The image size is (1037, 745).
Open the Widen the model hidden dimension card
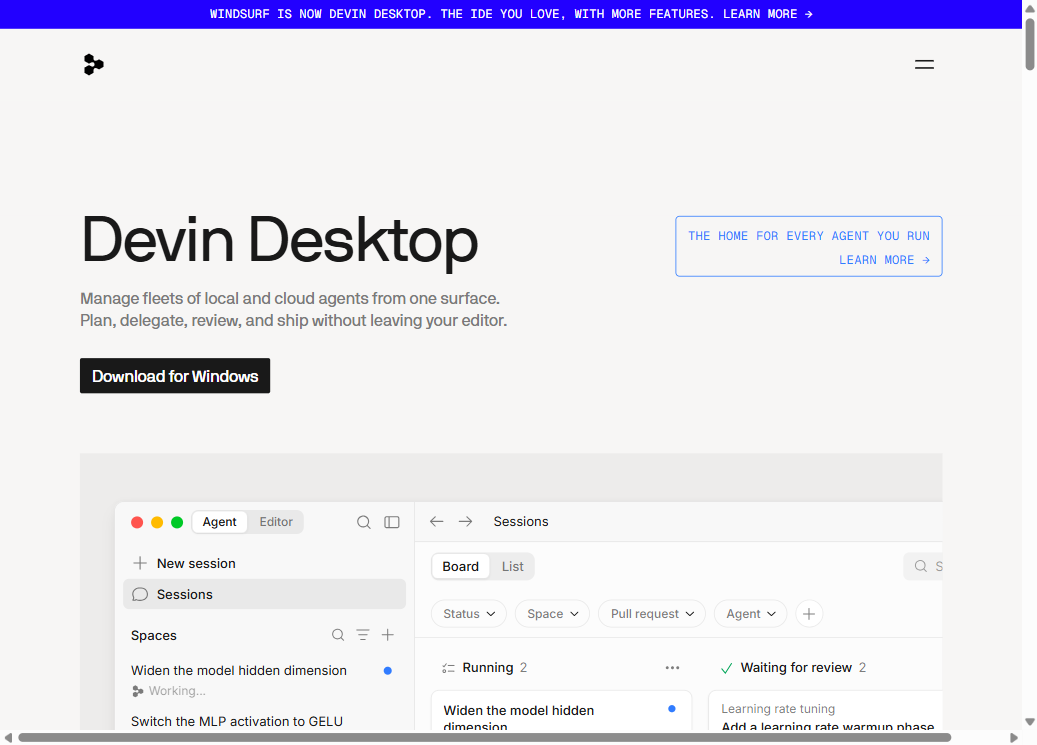coord(561,711)
